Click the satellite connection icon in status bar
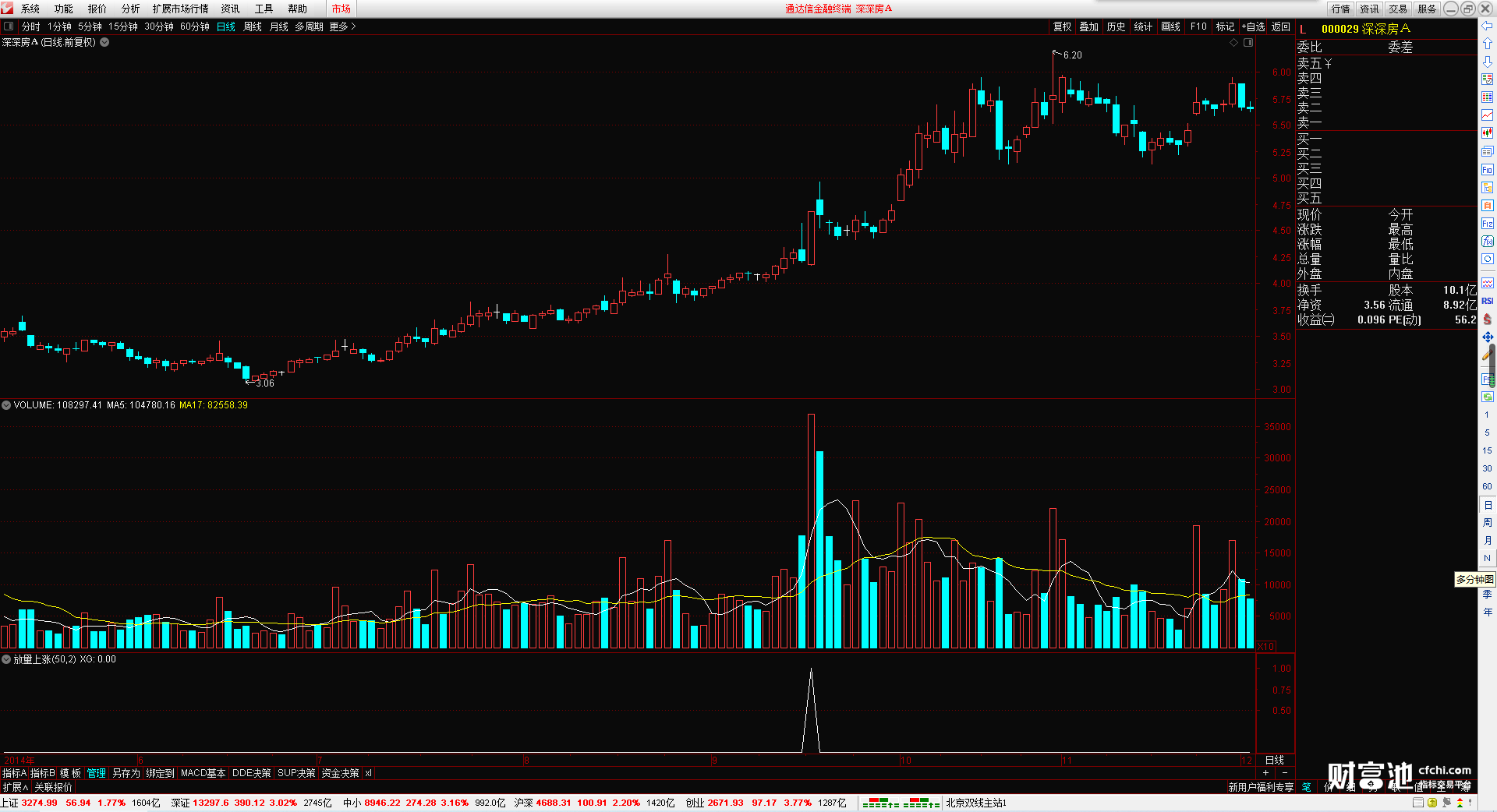The width and height of the screenshot is (1497, 812). (x=1446, y=803)
